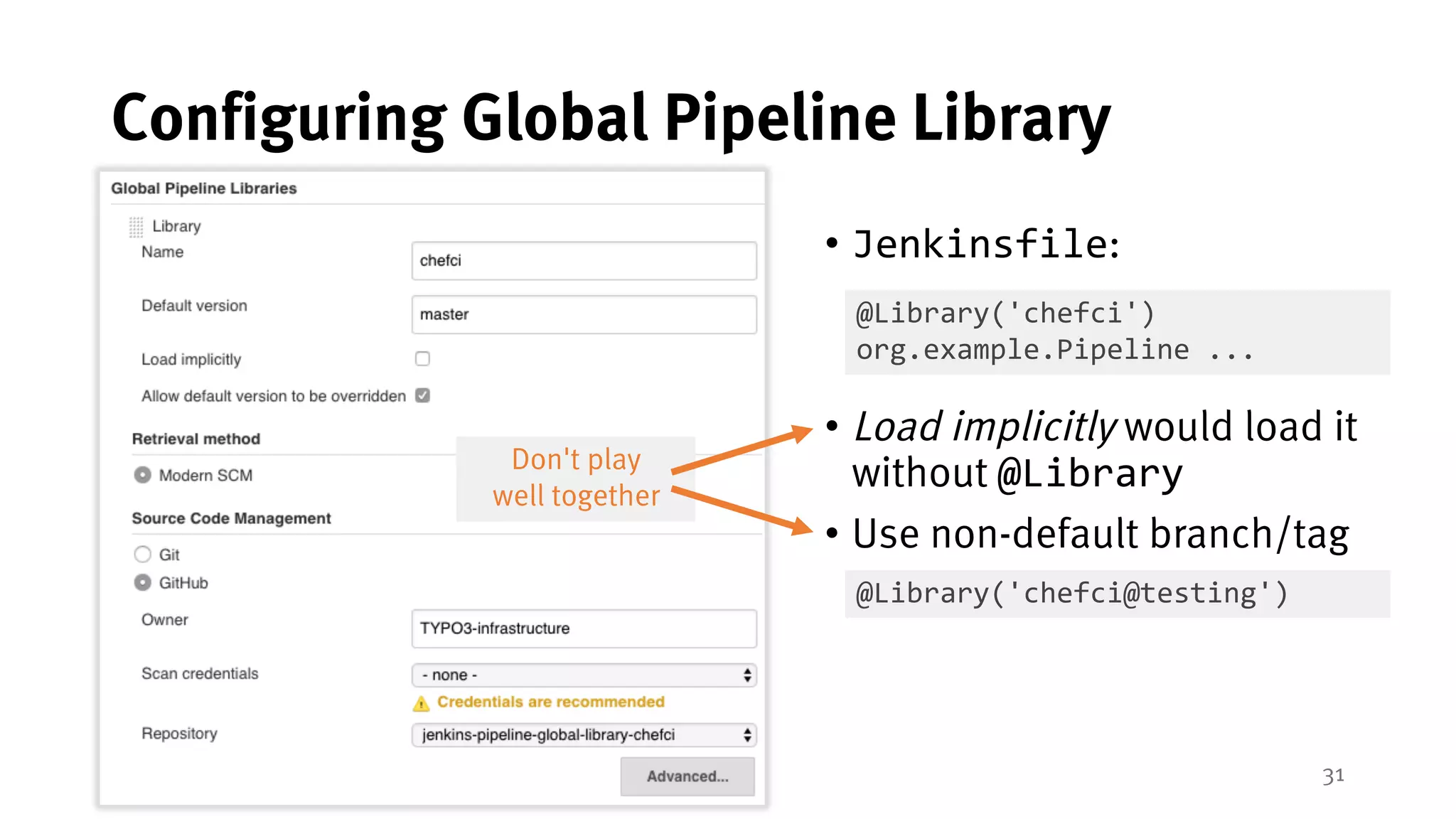Screen dimensions: 1456x819
Task: Click the Library label text
Action: 176,226
